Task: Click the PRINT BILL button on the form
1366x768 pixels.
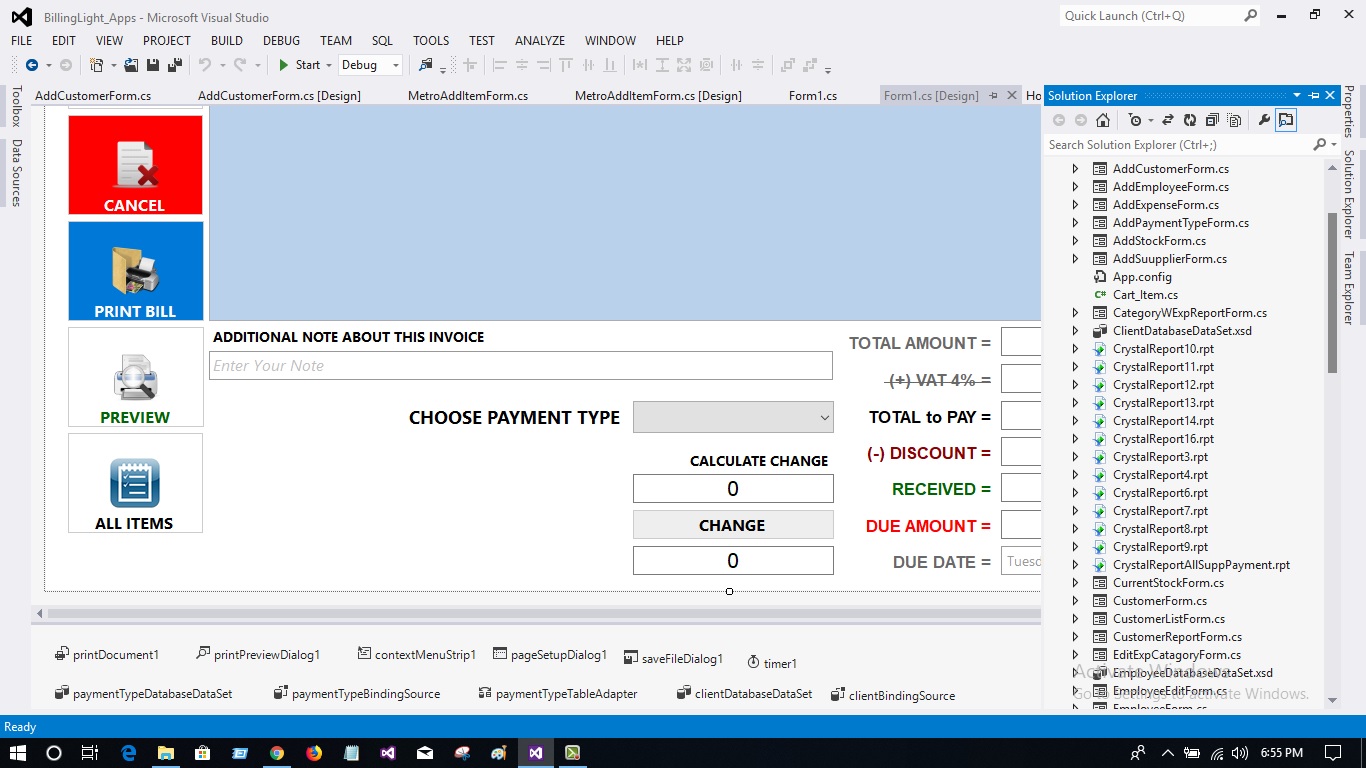Action: 135,271
